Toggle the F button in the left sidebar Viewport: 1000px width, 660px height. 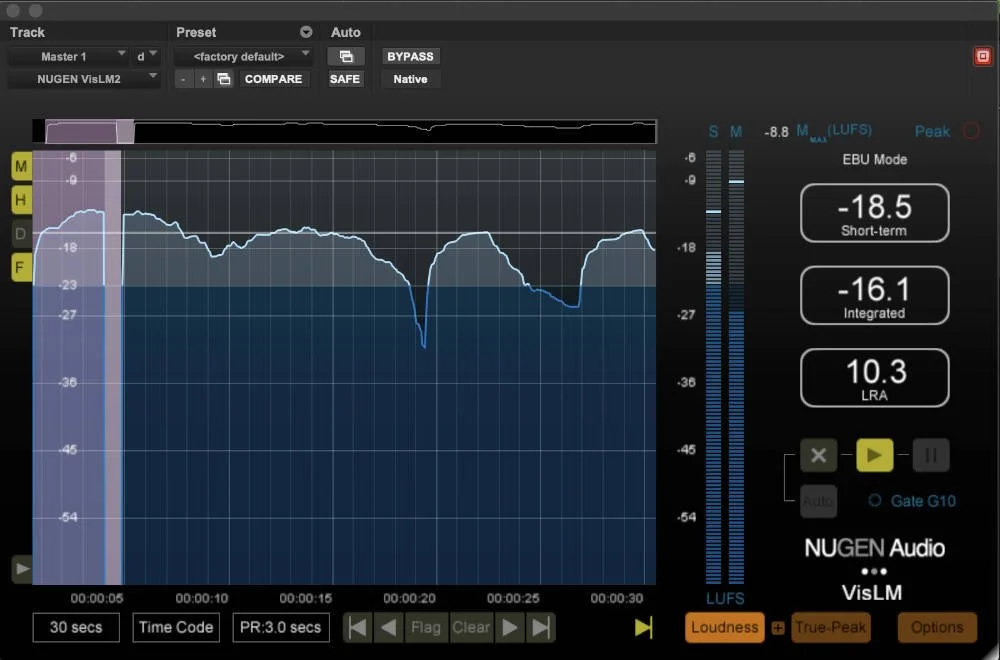(21, 267)
